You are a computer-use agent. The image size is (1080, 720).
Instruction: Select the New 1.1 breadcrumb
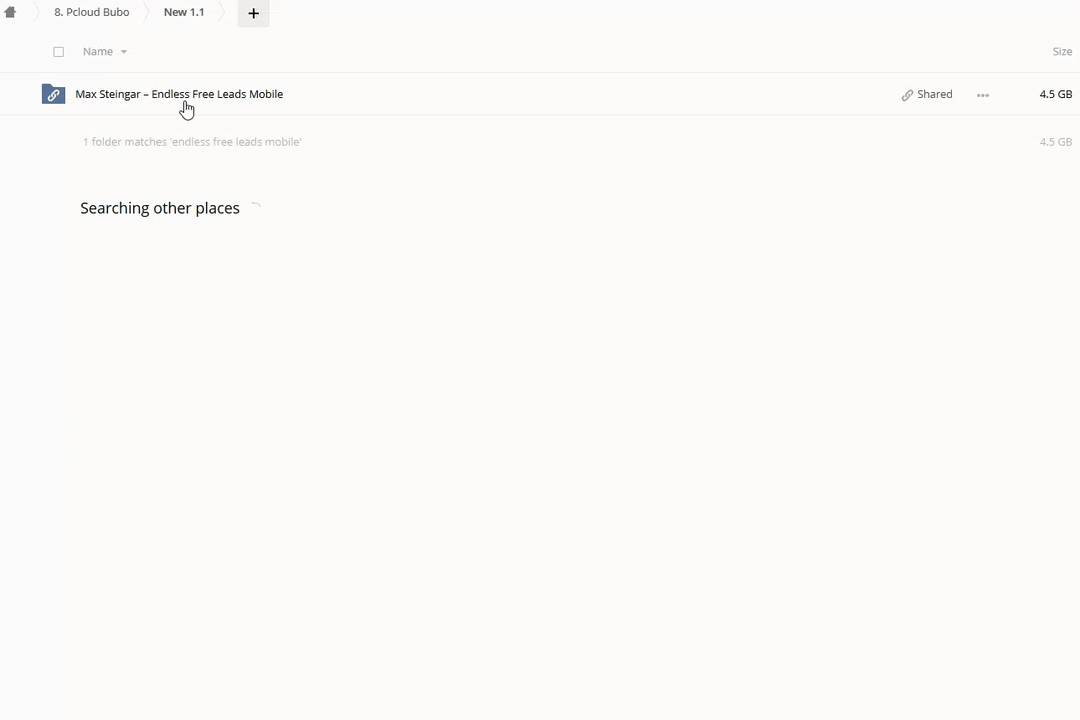tap(184, 12)
